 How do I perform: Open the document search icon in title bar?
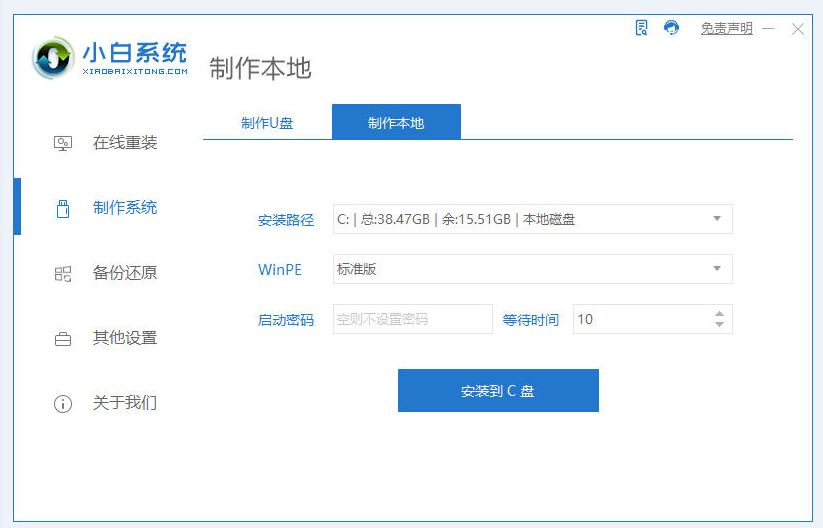[x=642, y=28]
